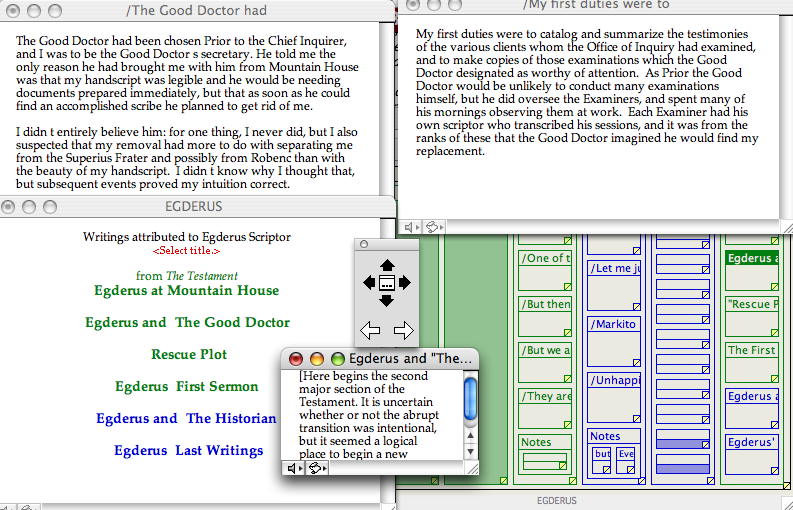The height and width of the screenshot is (510, 793).
Task: Click the center window icon in navigation palette
Action: [387, 283]
